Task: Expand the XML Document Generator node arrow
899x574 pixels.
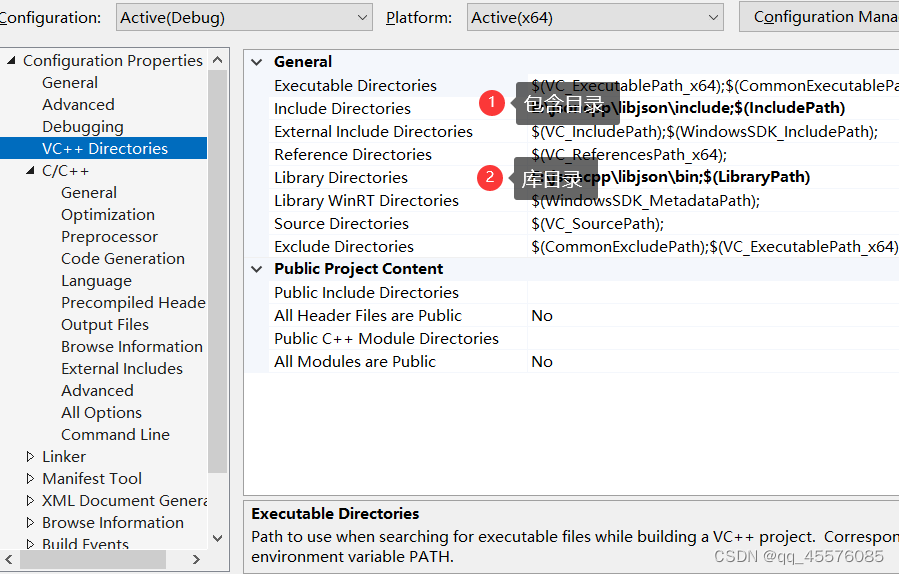Action: click(x=30, y=501)
